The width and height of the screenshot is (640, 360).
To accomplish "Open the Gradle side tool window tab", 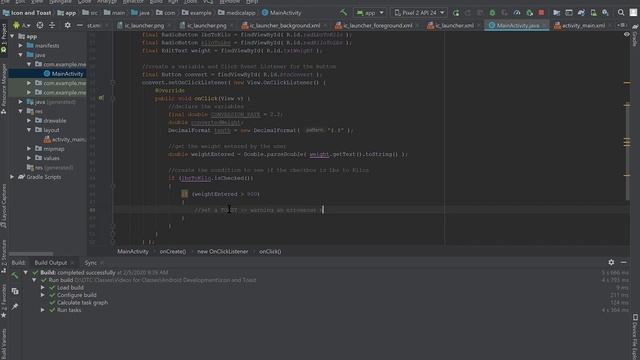I will [635, 35].
